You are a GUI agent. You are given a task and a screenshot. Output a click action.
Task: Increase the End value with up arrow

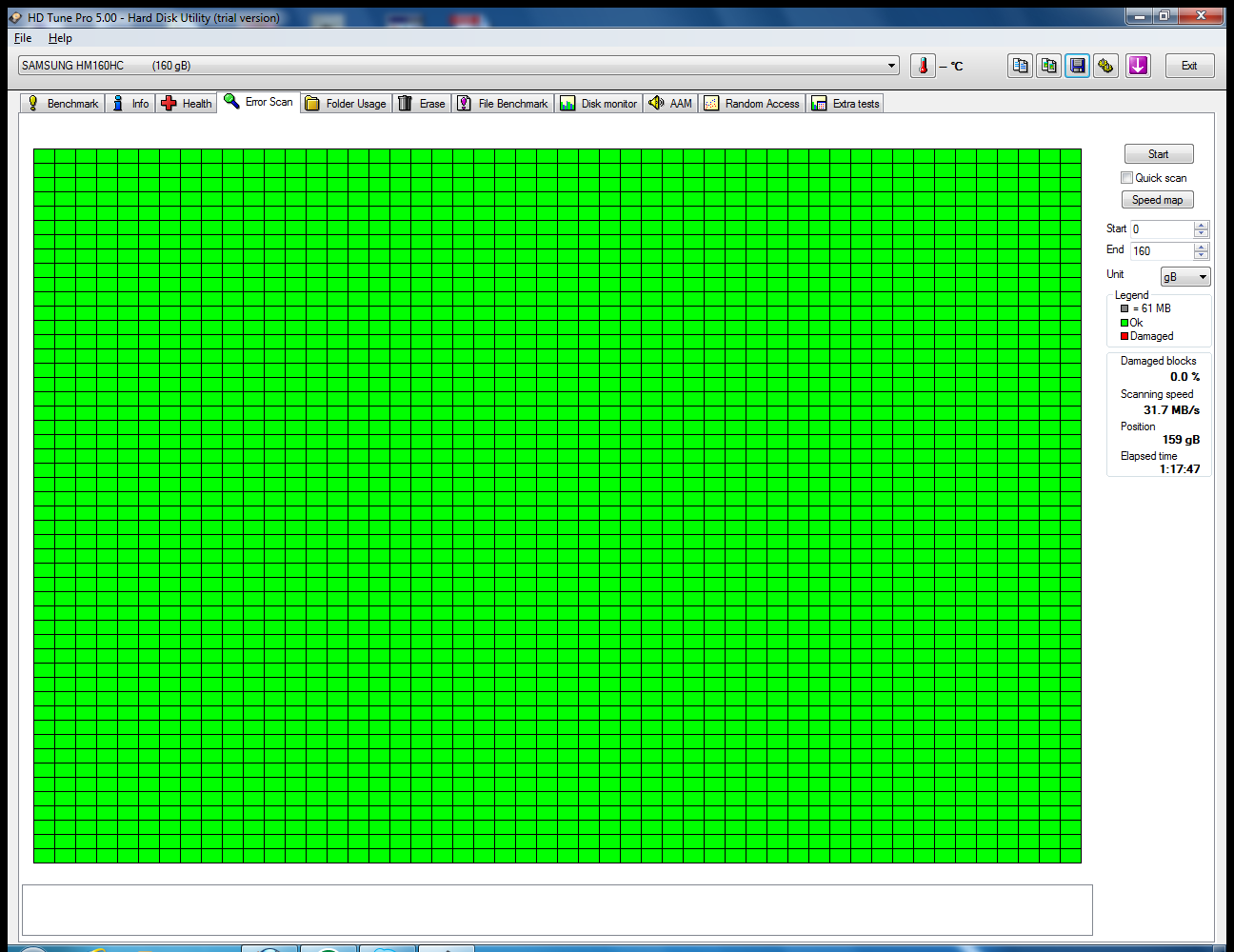click(1201, 247)
